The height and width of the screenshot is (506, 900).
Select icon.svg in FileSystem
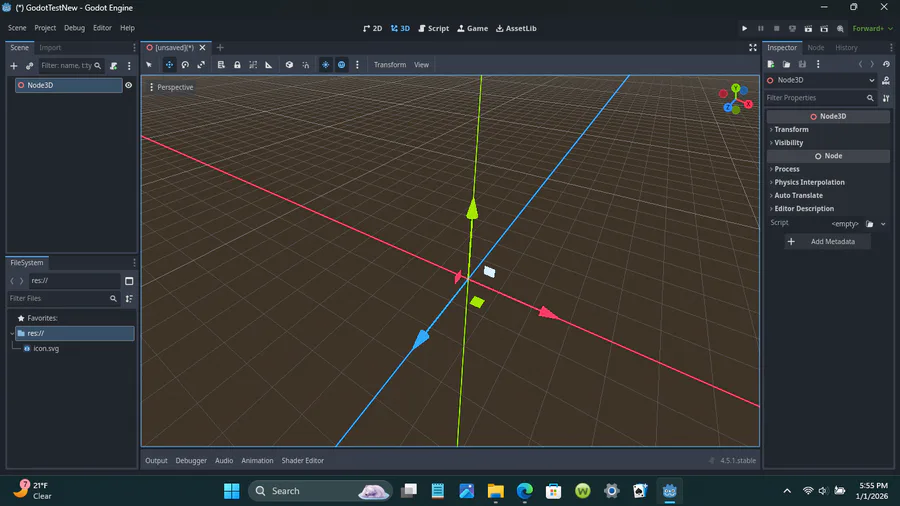(x=46, y=348)
